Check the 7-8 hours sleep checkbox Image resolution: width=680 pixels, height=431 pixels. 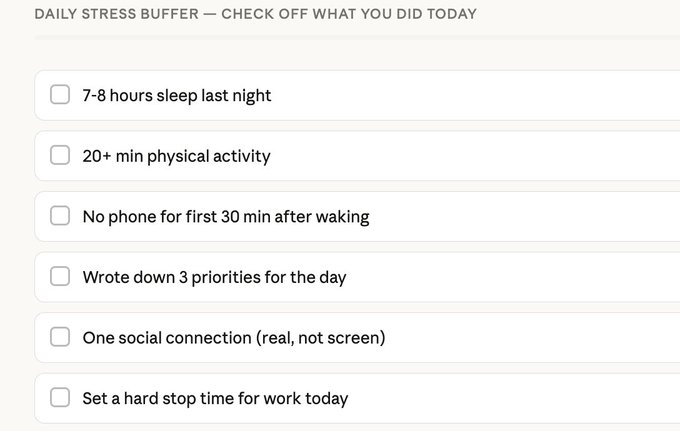click(60, 95)
